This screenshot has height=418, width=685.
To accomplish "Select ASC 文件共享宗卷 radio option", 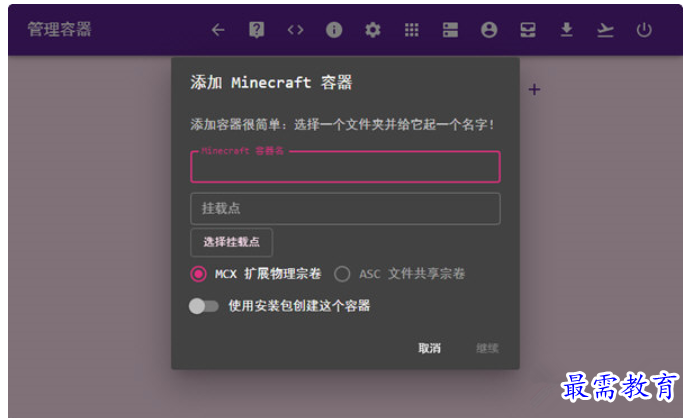I will coord(342,274).
